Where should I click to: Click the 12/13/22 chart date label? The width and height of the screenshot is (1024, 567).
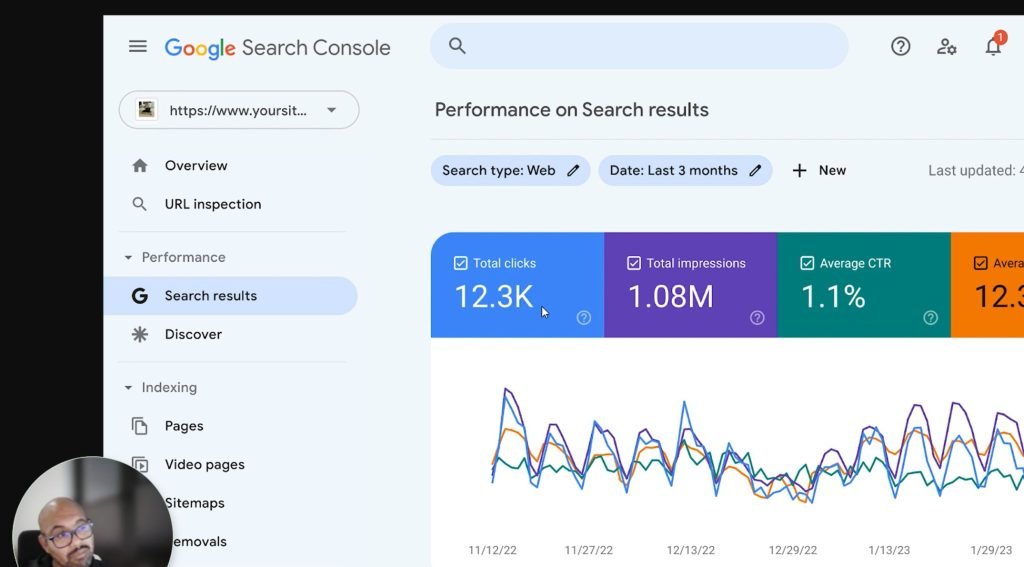pyautogui.click(x=690, y=550)
